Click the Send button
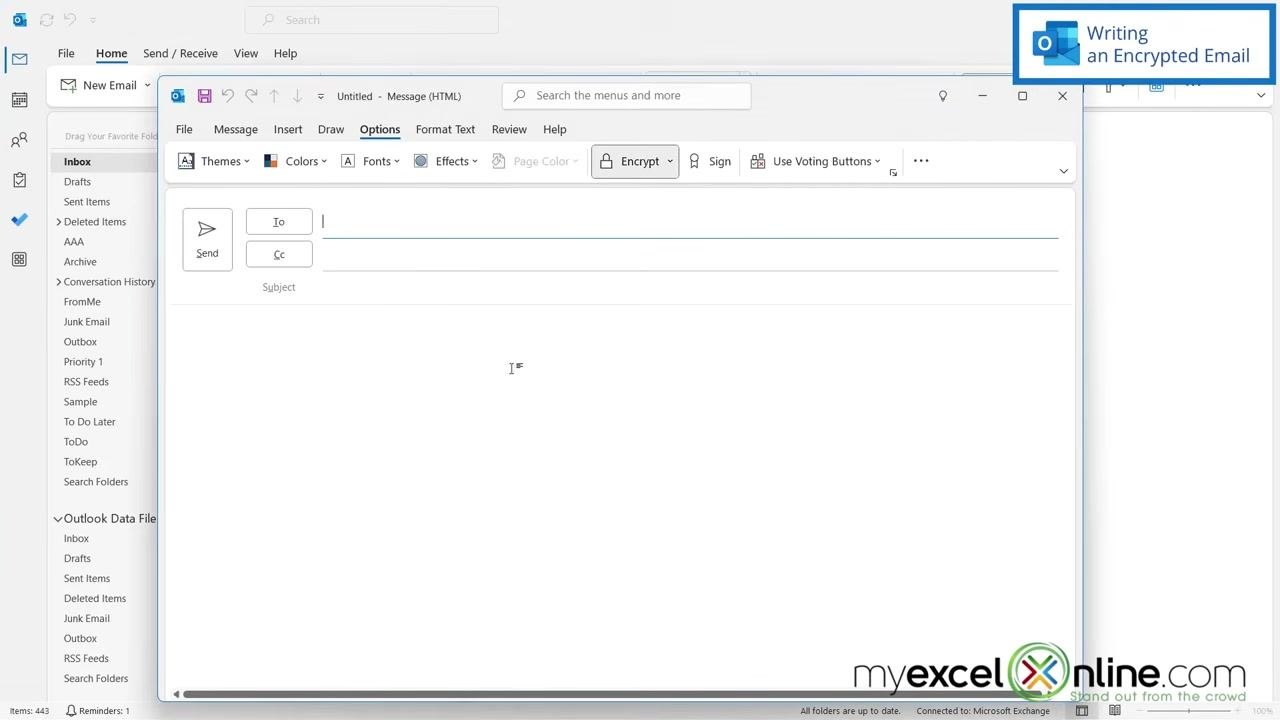 pos(207,239)
